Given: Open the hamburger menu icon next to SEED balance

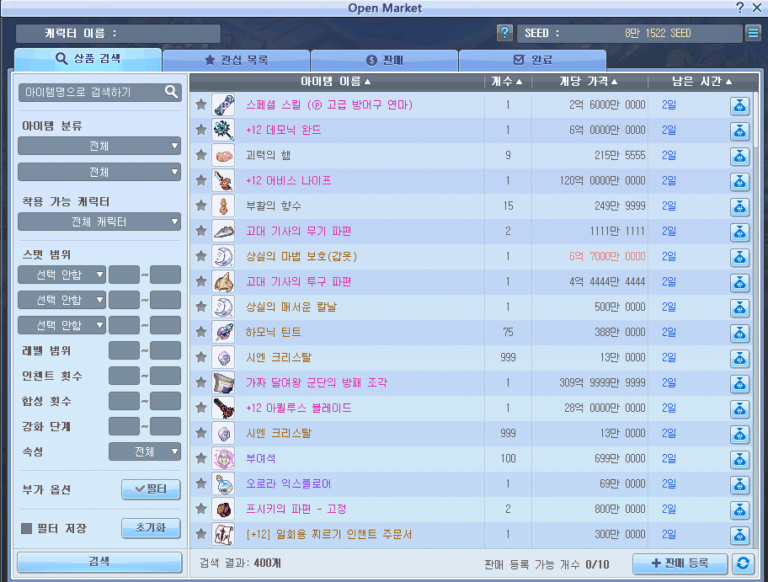Looking at the screenshot, I should 752,33.
